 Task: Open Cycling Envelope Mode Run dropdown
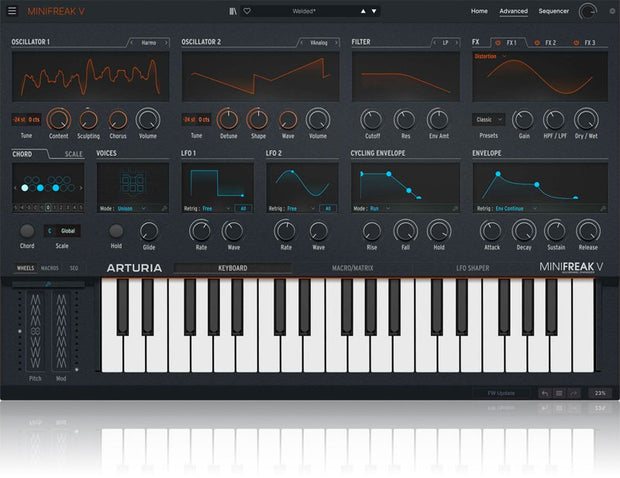click(x=380, y=208)
